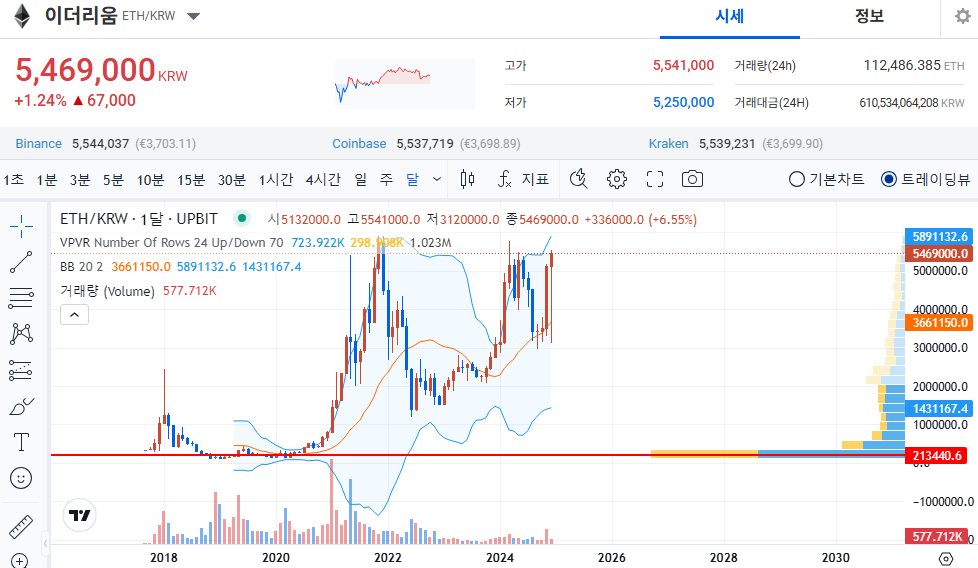Image resolution: width=978 pixels, height=568 pixels.
Task: Switch to the 시세 tab
Action: 730,16
